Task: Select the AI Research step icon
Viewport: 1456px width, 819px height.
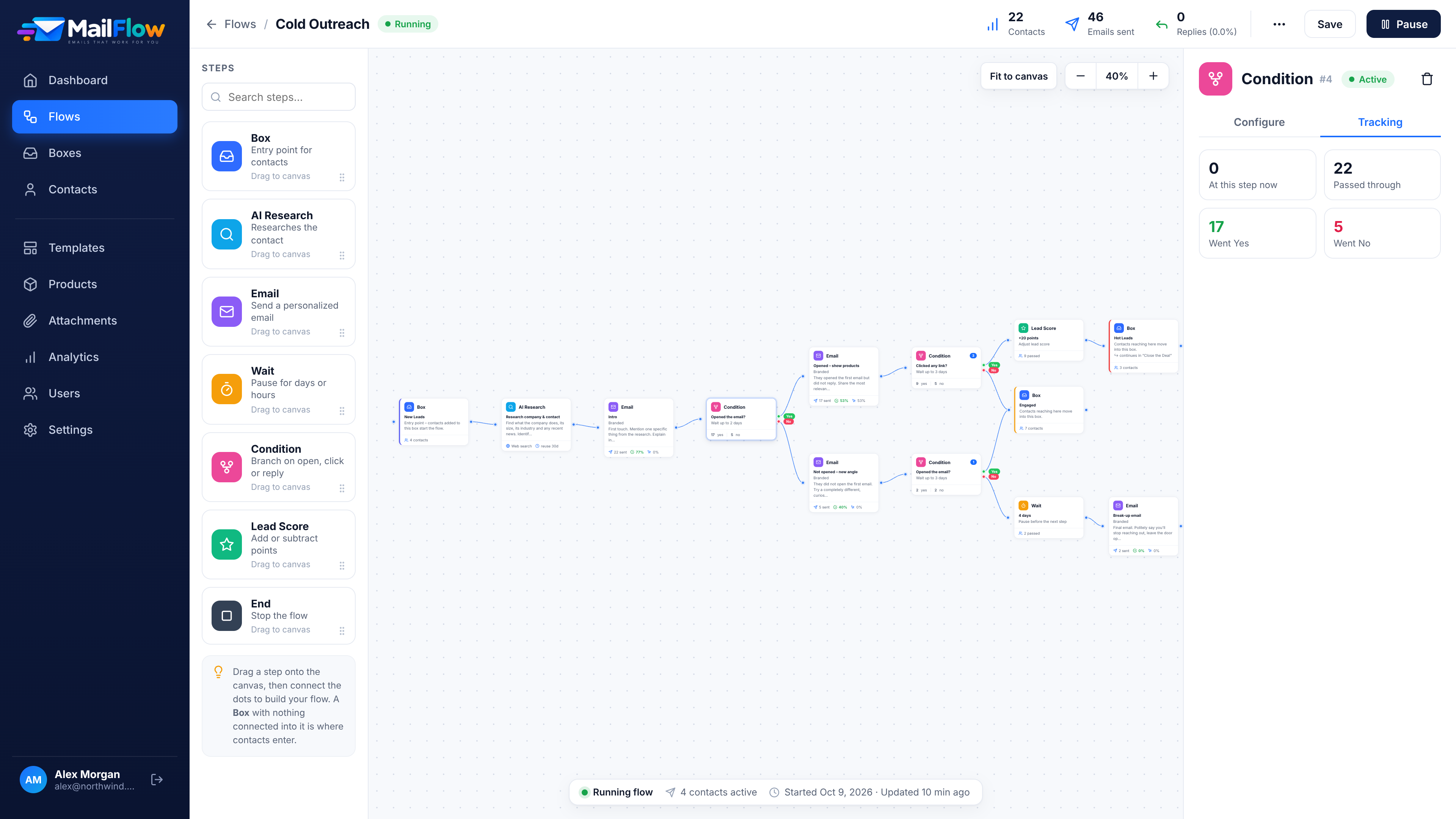Action: coord(227,234)
